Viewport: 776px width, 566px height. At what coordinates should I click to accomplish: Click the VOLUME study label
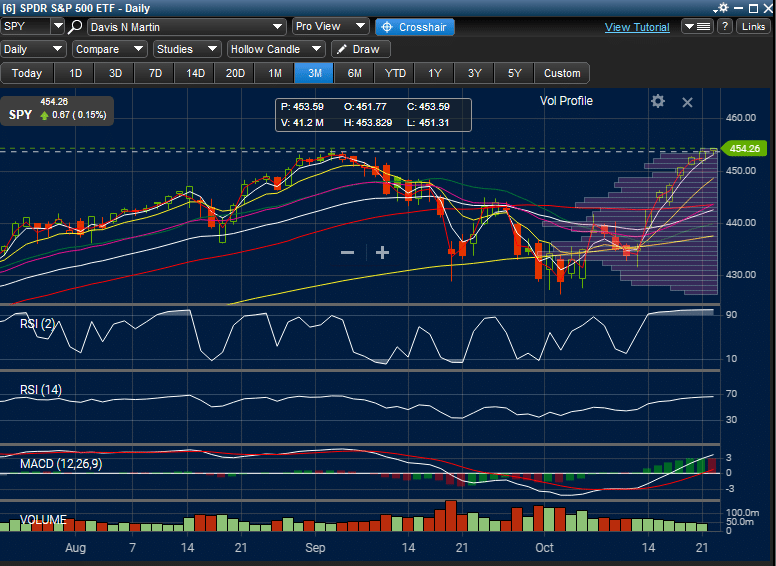43,519
